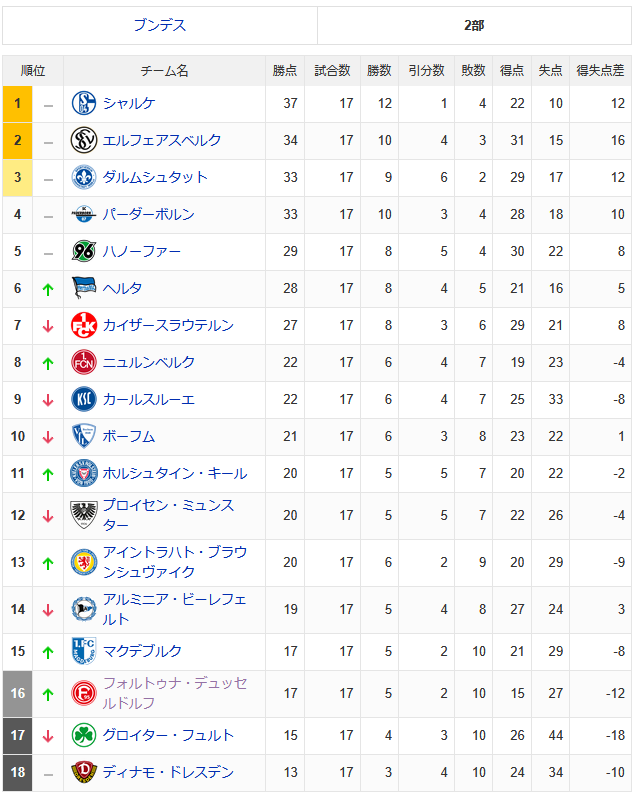Click the Kaiserslautern red crest
The height and width of the screenshot is (799, 635).
click(x=83, y=325)
